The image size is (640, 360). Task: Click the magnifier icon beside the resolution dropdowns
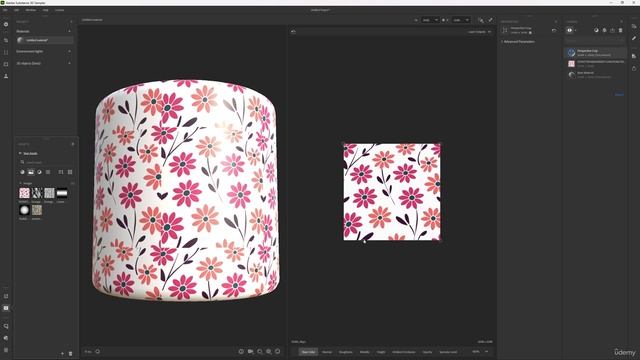pos(481,20)
